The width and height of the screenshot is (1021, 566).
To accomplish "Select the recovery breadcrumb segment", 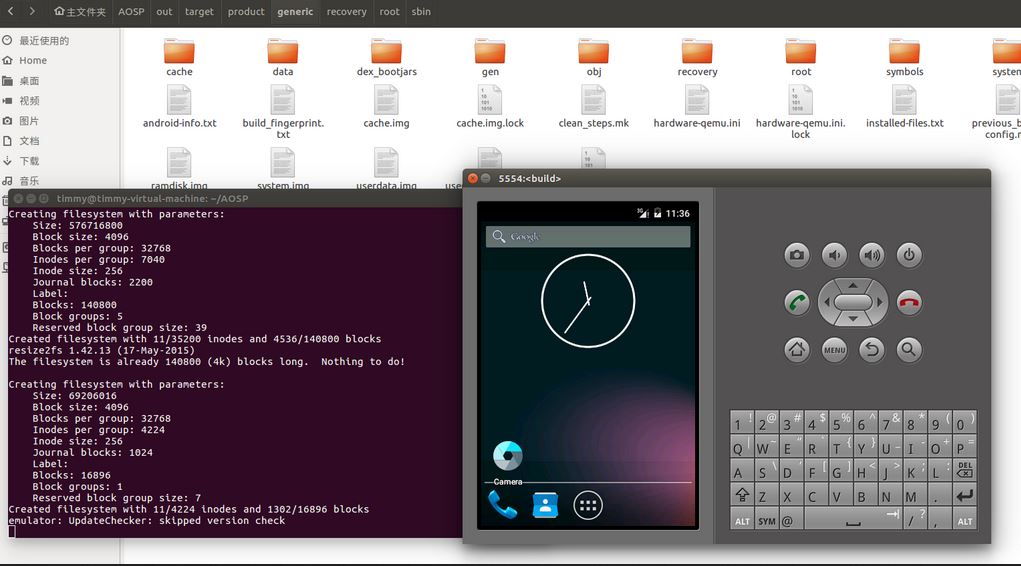I will [346, 12].
